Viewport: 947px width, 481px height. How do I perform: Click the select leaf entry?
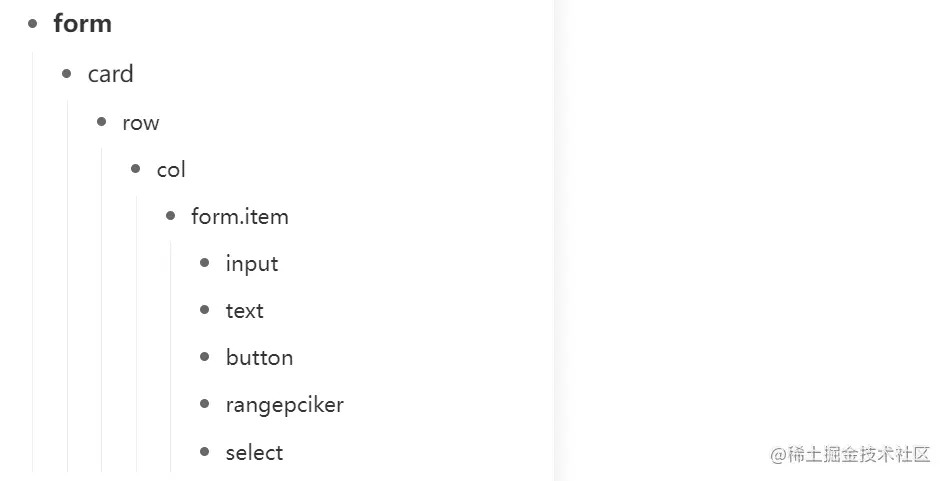point(255,453)
